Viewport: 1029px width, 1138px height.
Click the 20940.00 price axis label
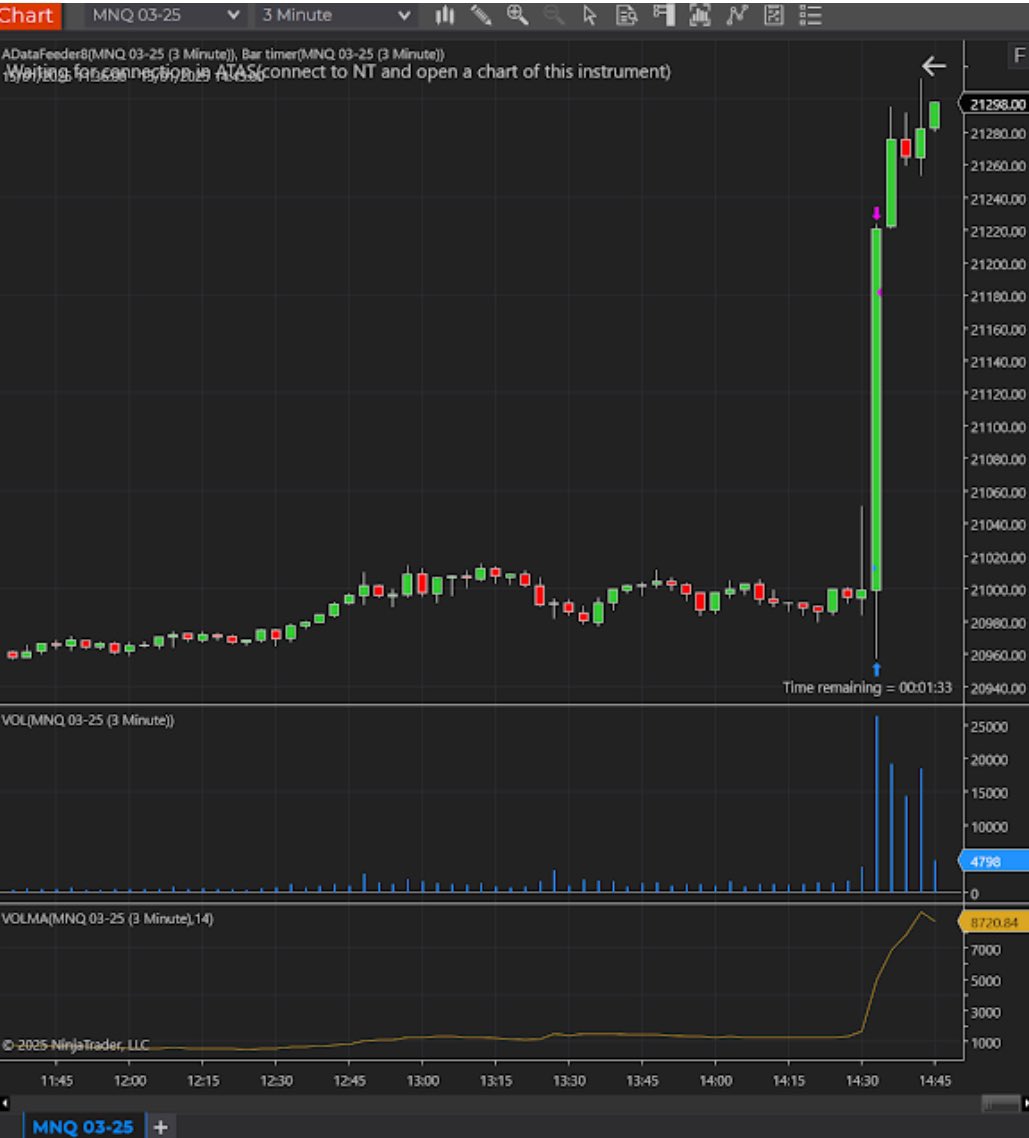pos(998,688)
